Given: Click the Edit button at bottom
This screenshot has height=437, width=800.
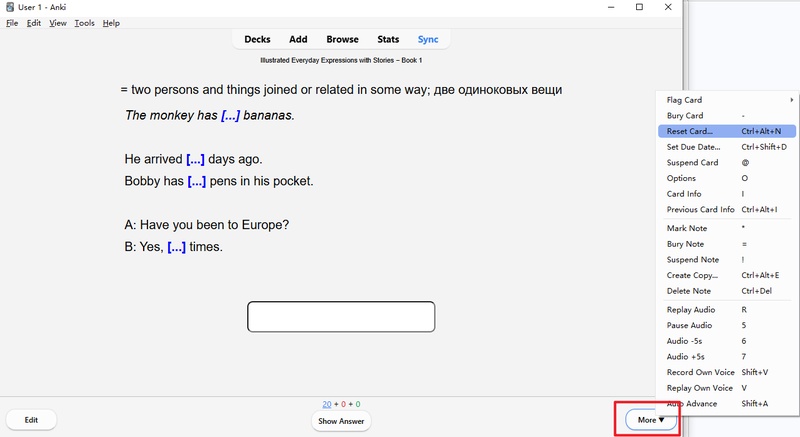Looking at the screenshot, I should (31, 420).
